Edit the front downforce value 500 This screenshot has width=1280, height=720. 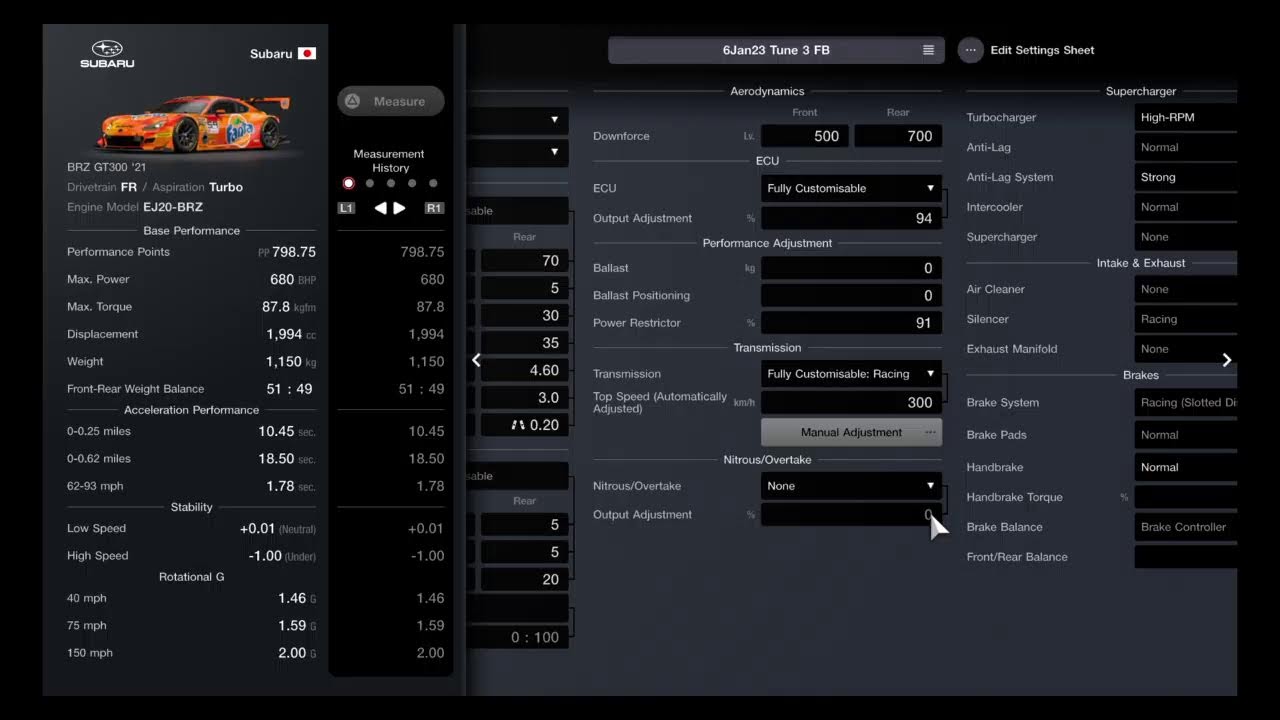[x=805, y=136]
